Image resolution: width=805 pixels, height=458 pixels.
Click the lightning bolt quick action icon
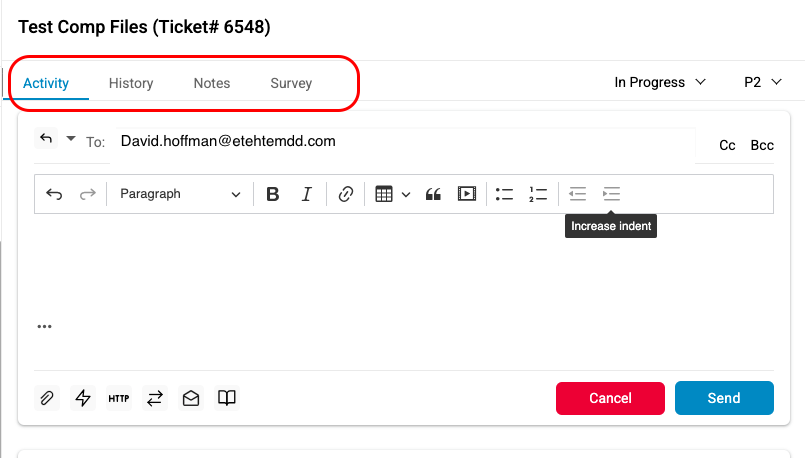pos(83,398)
